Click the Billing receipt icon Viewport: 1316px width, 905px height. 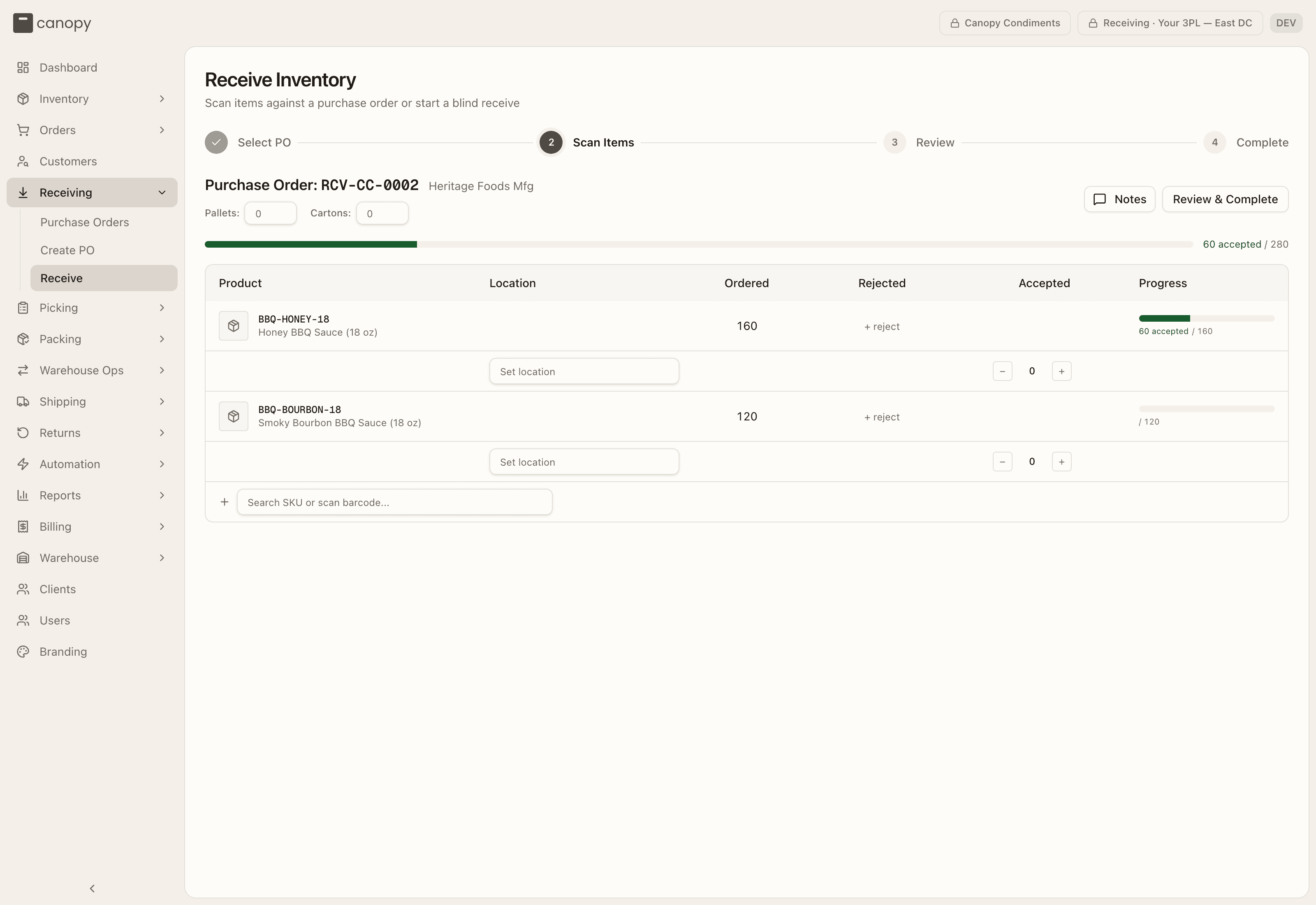(x=23, y=527)
